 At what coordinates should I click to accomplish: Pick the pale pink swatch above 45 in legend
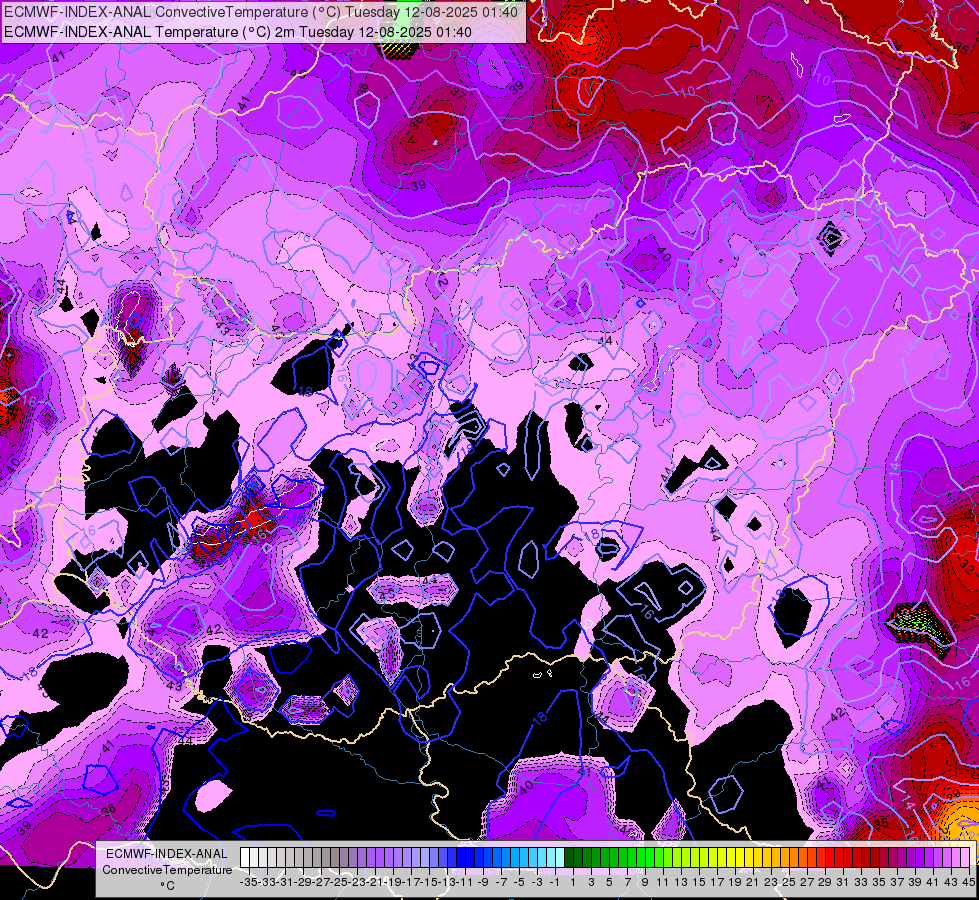coord(965,857)
